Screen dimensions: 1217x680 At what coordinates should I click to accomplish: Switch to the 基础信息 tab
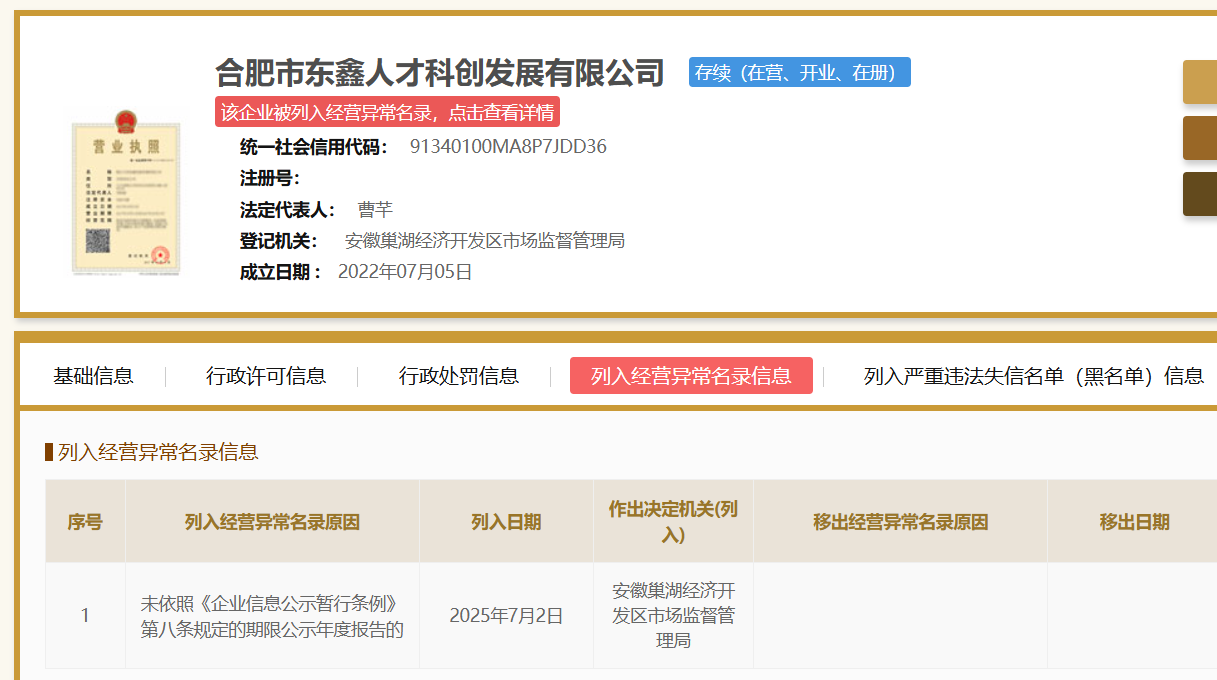93,376
